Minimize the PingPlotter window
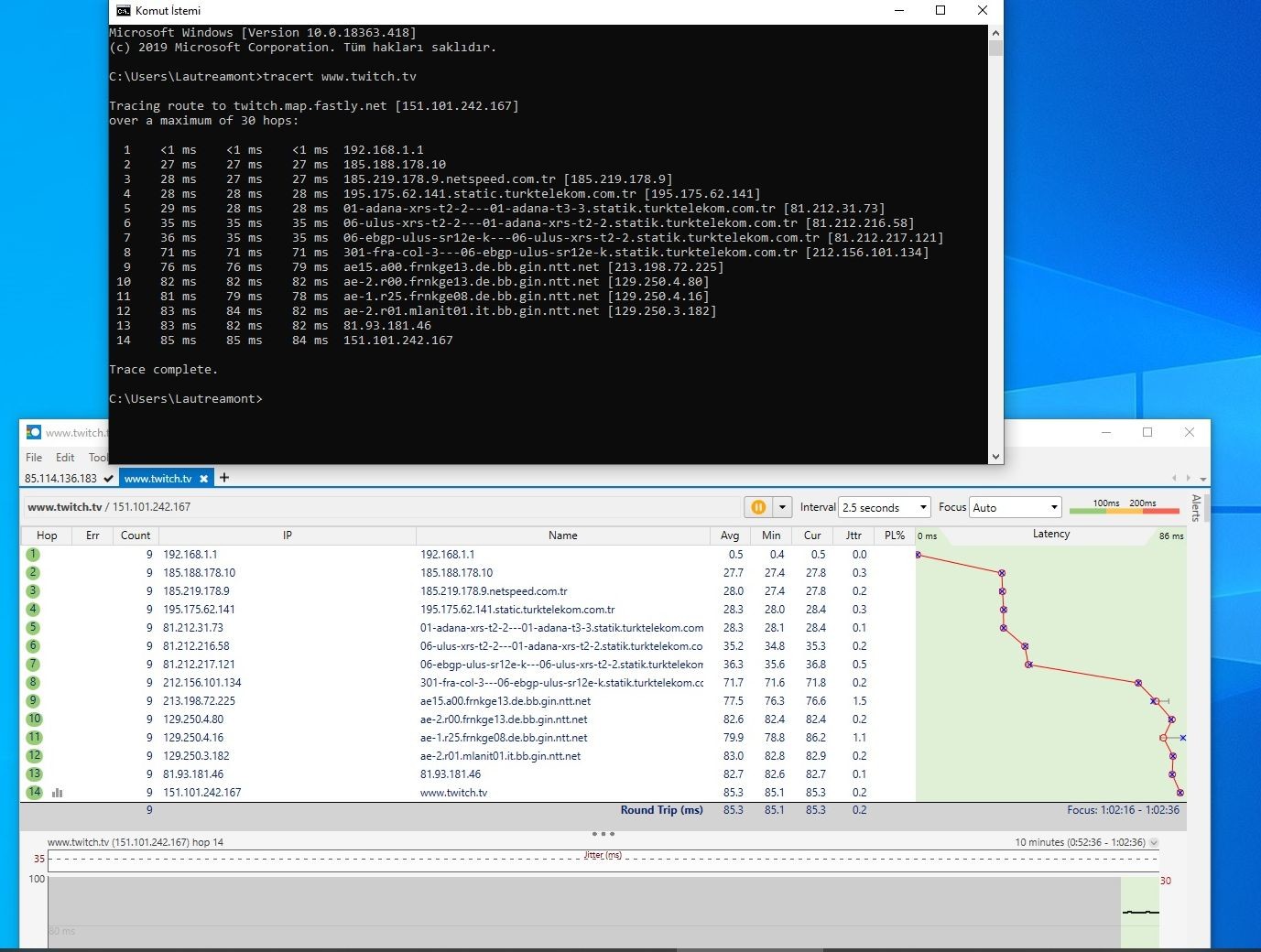The image size is (1261, 952). pos(1106,432)
